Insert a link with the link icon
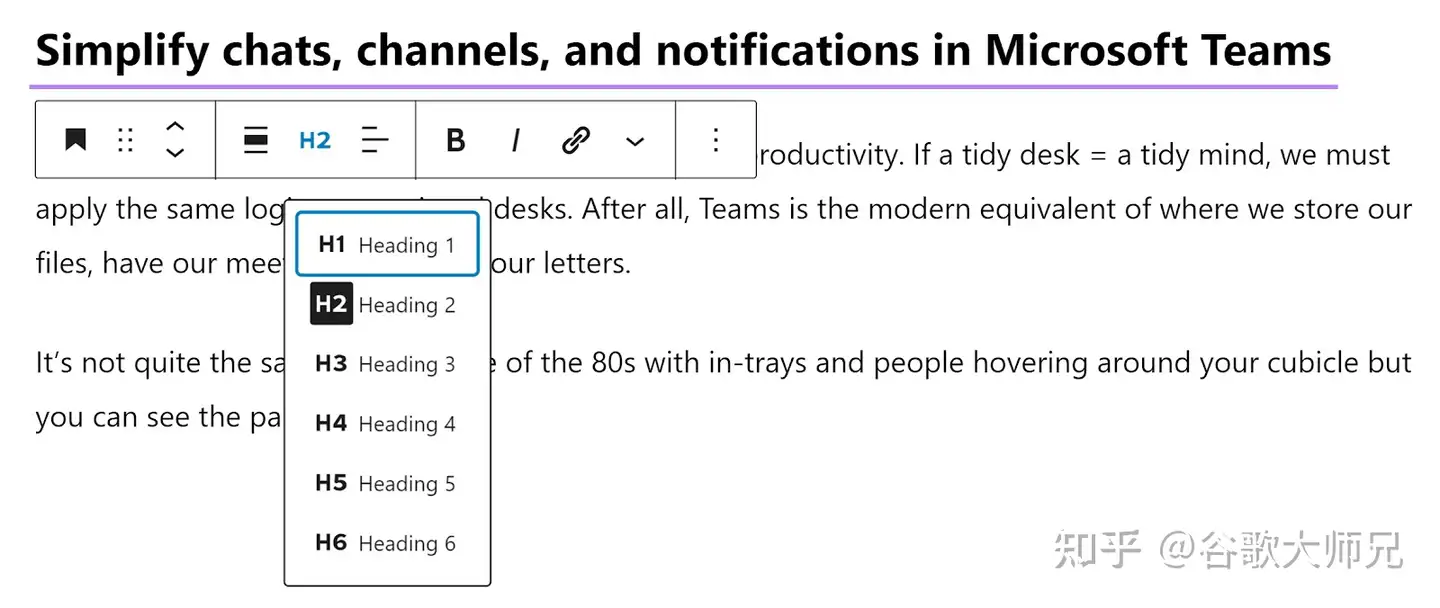 pos(575,140)
